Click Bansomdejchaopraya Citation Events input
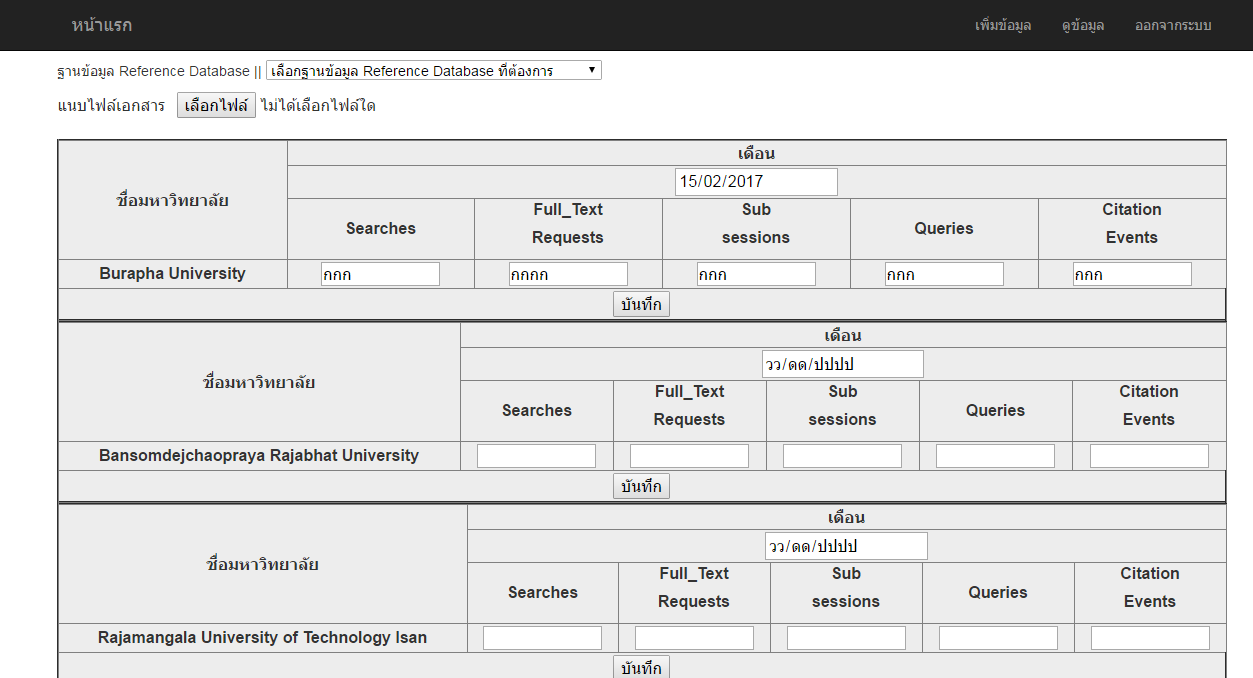The image size is (1253, 678). coord(1149,456)
